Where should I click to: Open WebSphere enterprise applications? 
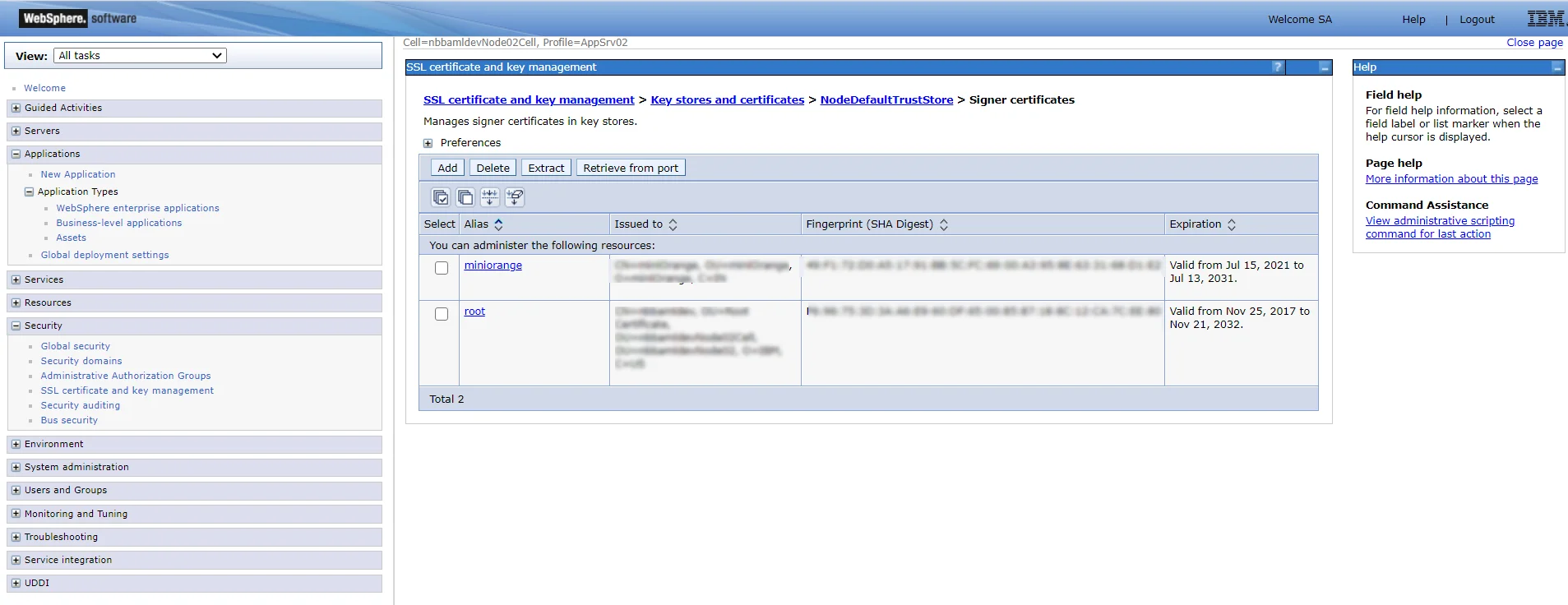pos(137,208)
